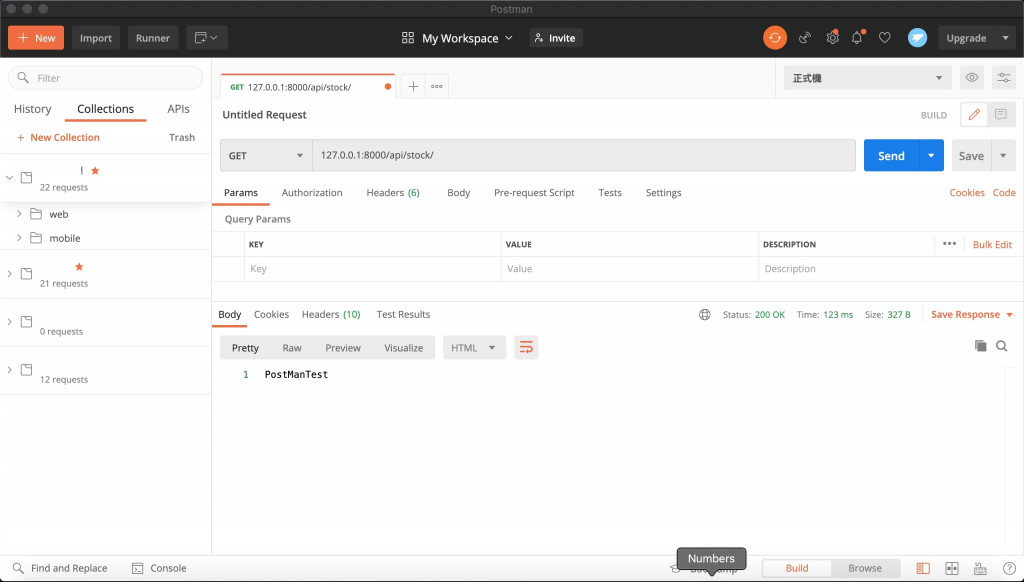
Task: Click the Send button
Action: click(891, 155)
